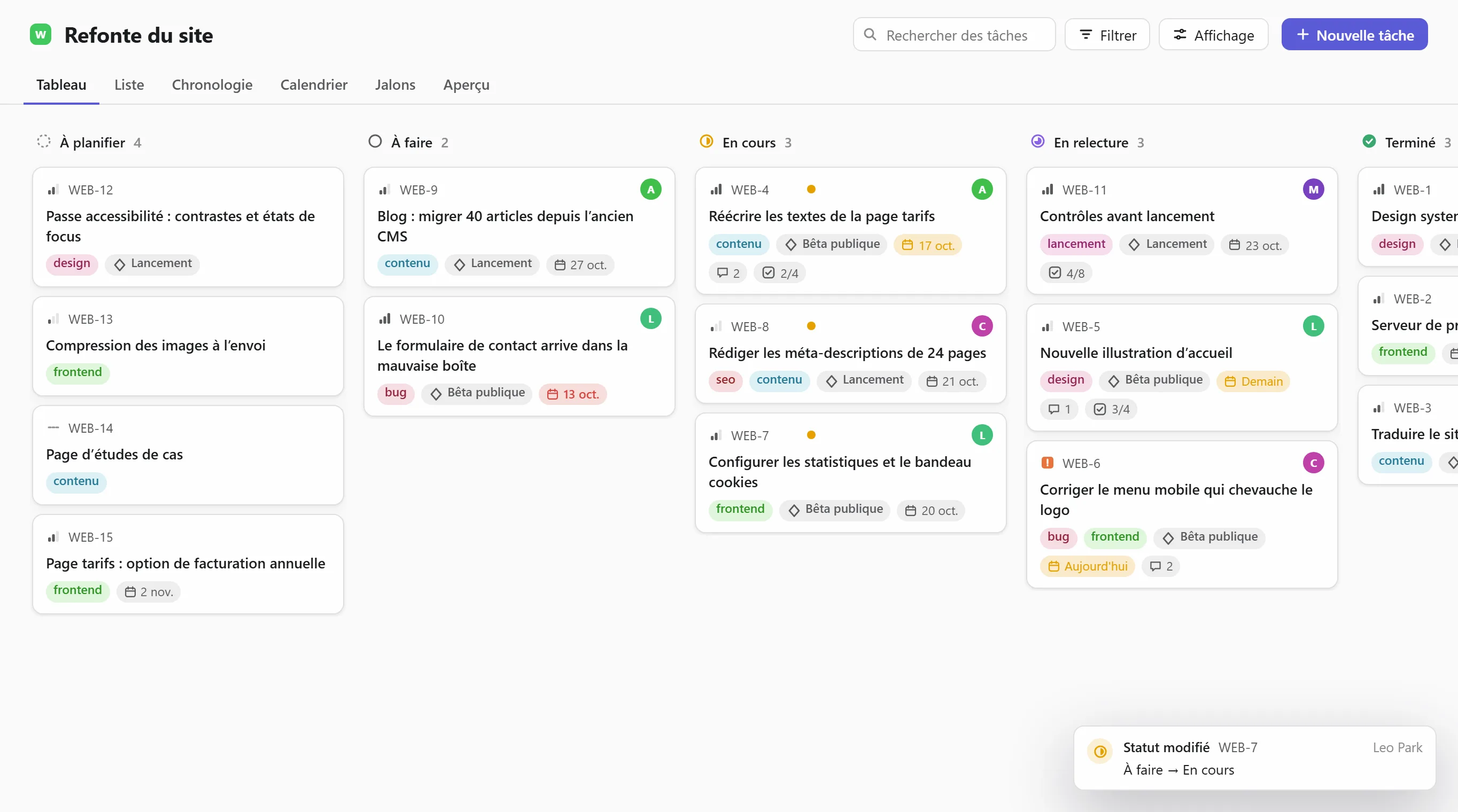Click assignee avatar M on WEB-11

click(1313, 190)
